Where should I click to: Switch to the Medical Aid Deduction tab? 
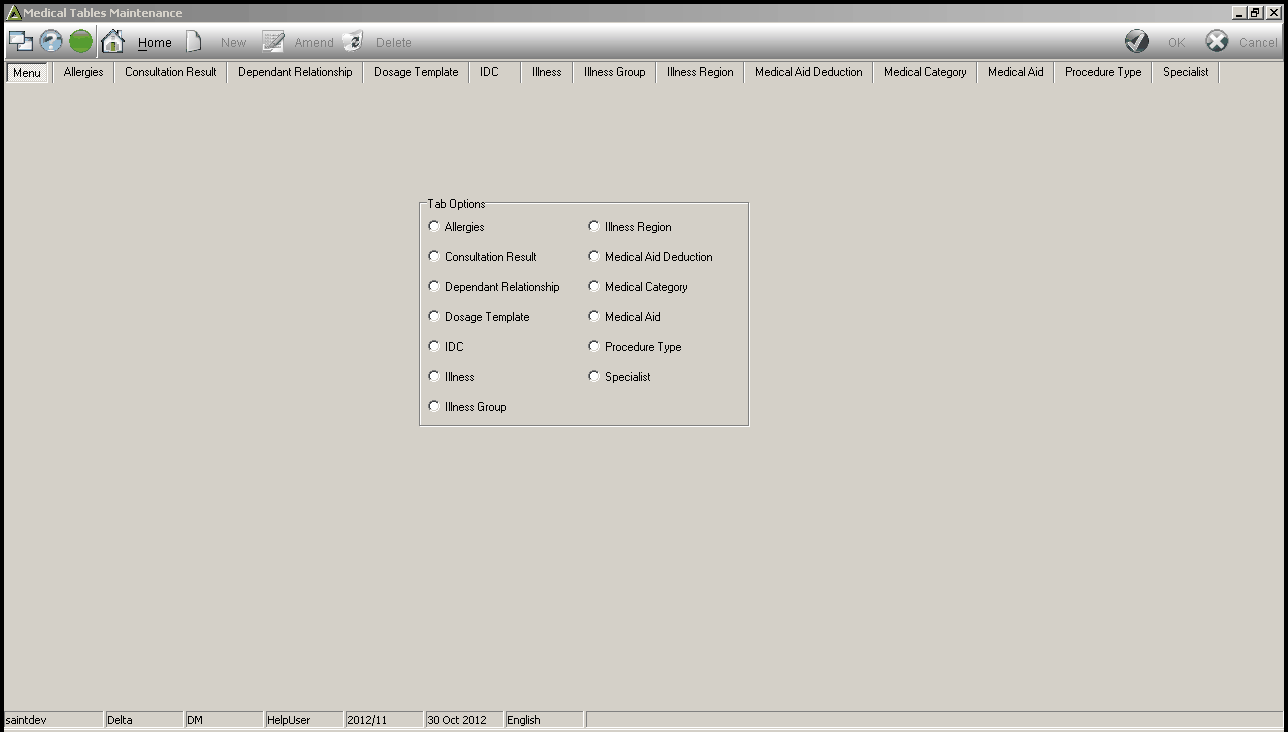(x=809, y=72)
